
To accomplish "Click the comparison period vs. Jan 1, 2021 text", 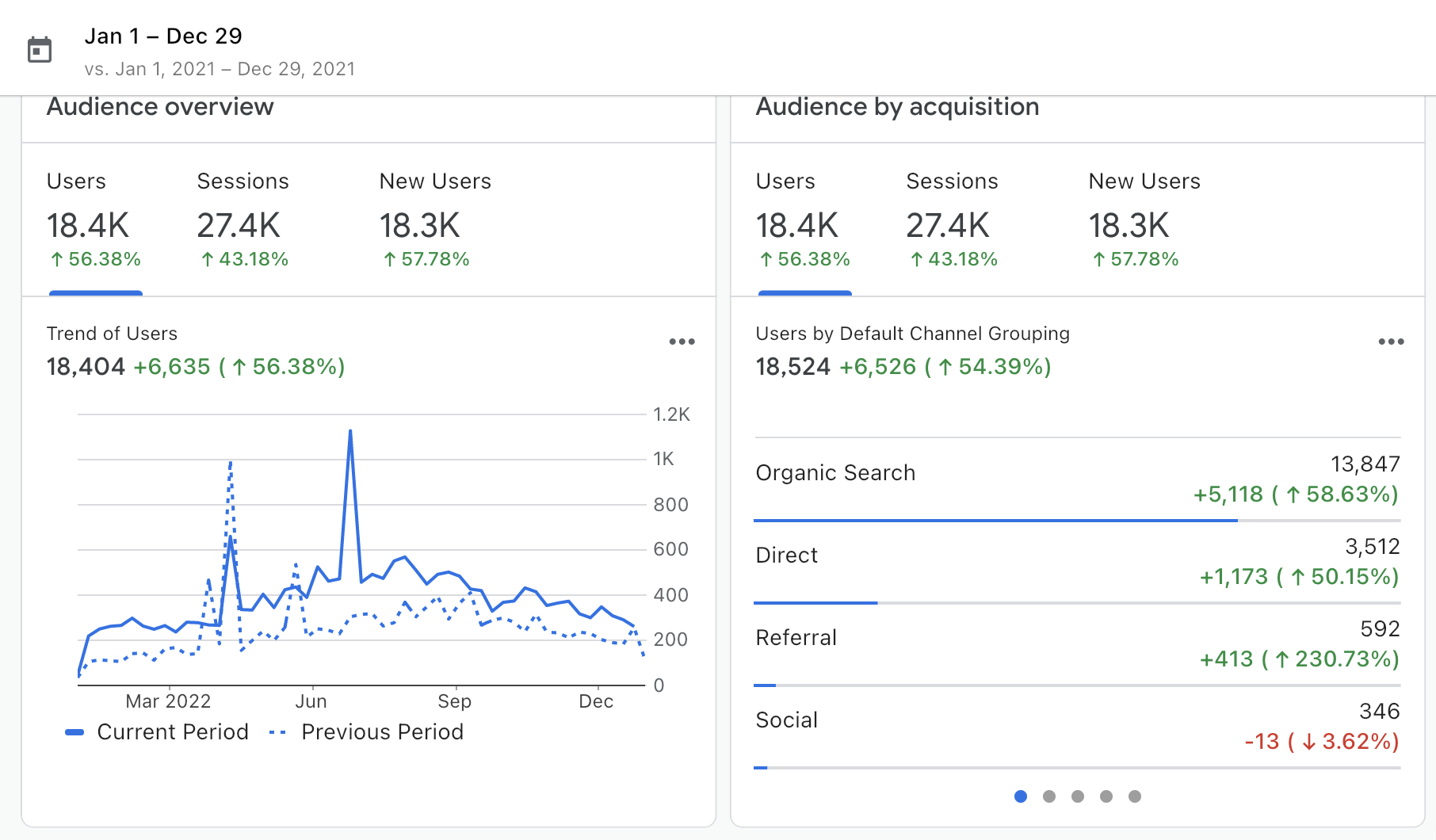I will [220, 69].
